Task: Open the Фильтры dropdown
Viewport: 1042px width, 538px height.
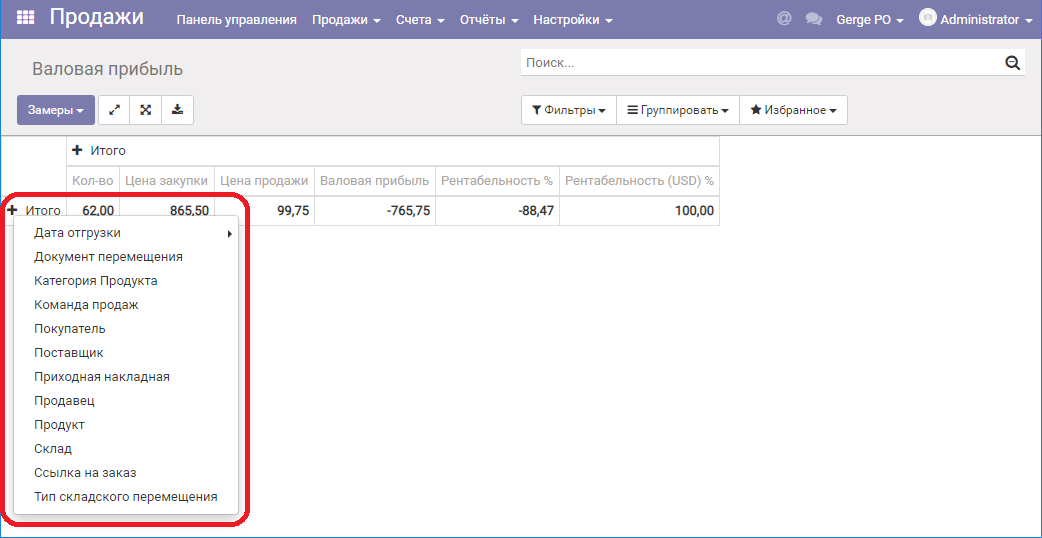Action: 569,110
